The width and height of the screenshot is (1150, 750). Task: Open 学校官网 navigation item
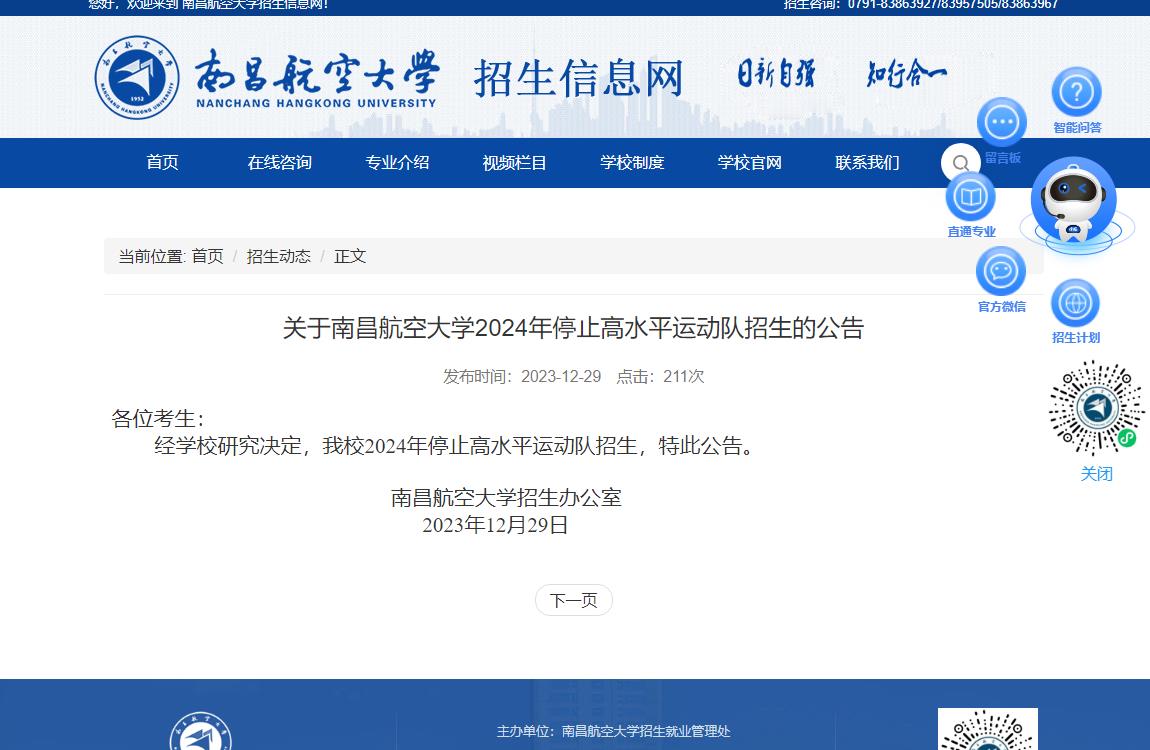(x=749, y=162)
